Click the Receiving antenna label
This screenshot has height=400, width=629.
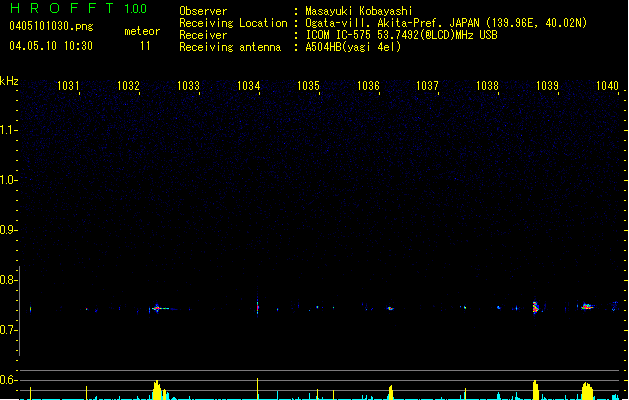pyautogui.click(x=230, y=47)
